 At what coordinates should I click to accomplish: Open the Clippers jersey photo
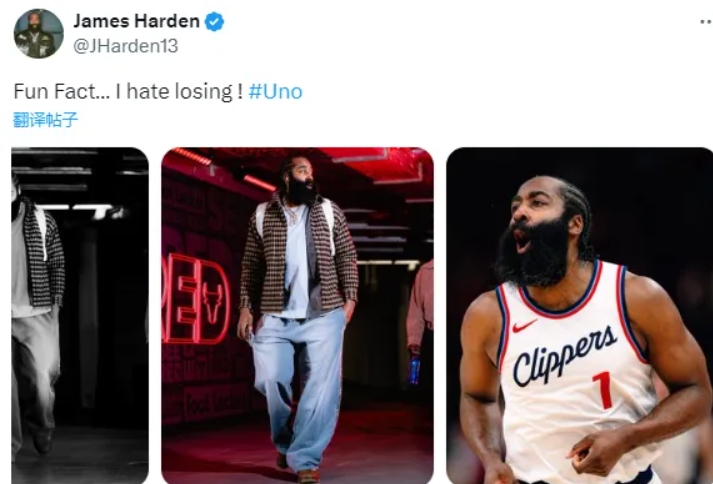579,315
